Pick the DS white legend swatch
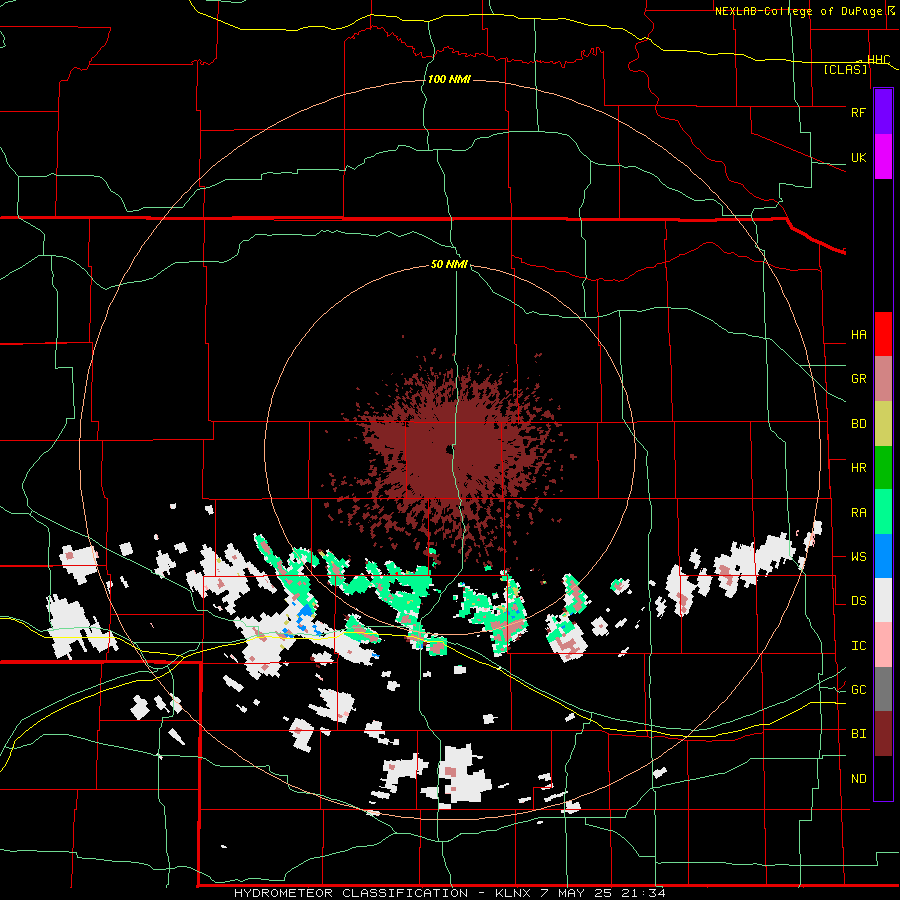This screenshot has width=900, height=900. pos(883,600)
